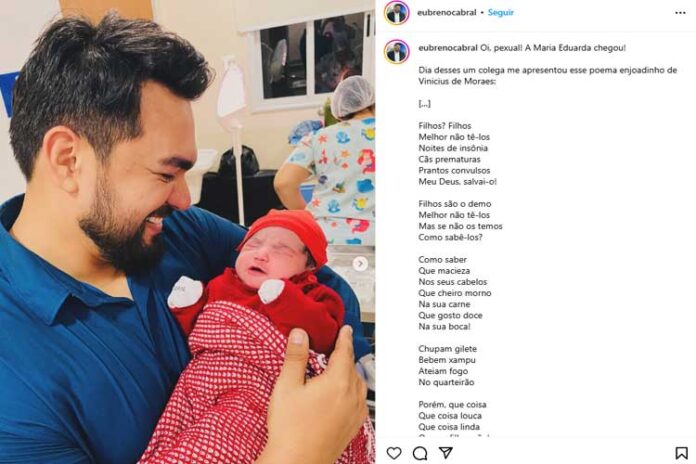Click the photo of the father holding the baby
This screenshot has width=696, height=464.
click(187, 232)
